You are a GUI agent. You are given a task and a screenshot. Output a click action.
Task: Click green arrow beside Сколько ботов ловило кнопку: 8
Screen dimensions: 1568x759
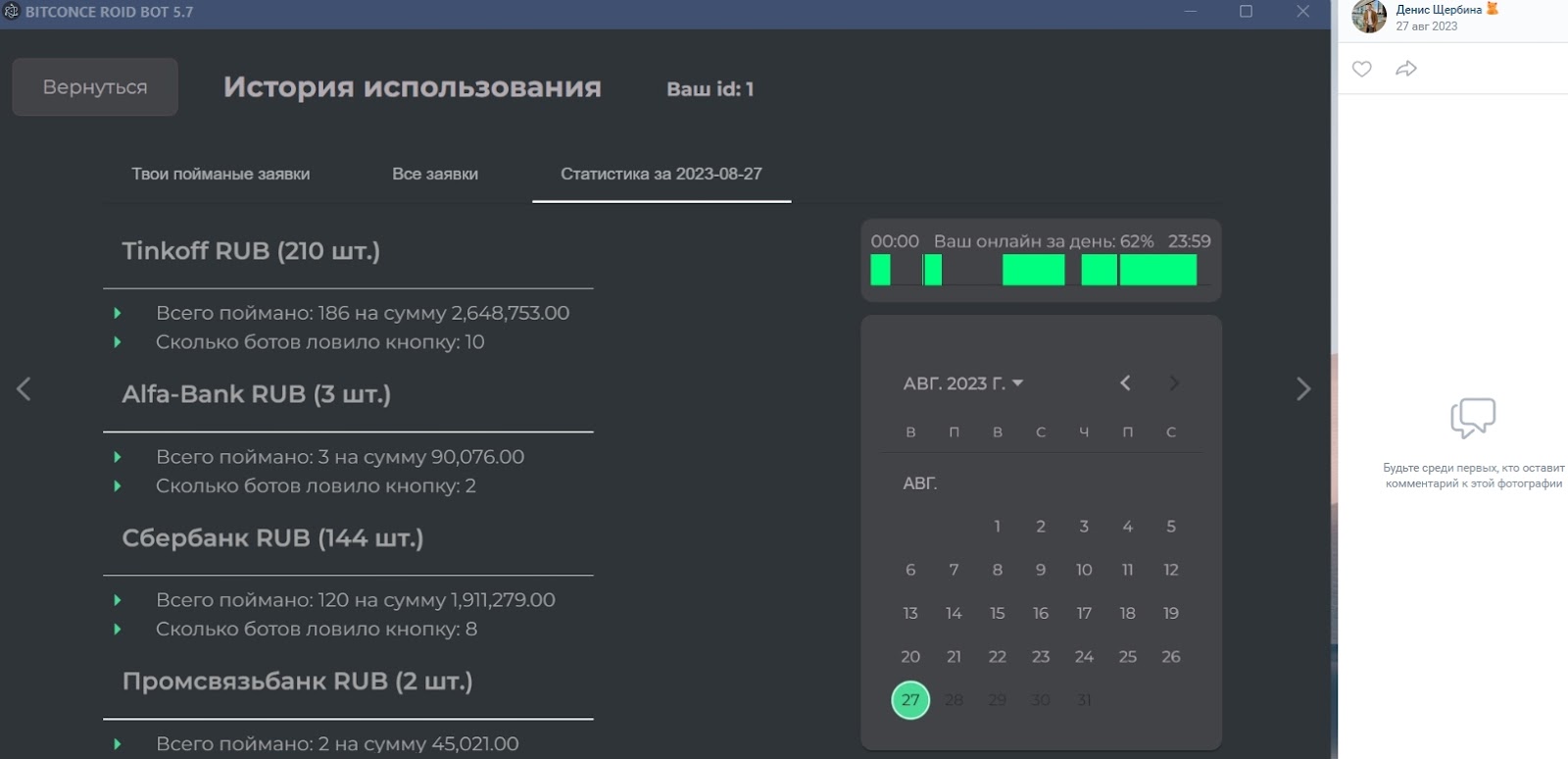pyautogui.click(x=118, y=630)
